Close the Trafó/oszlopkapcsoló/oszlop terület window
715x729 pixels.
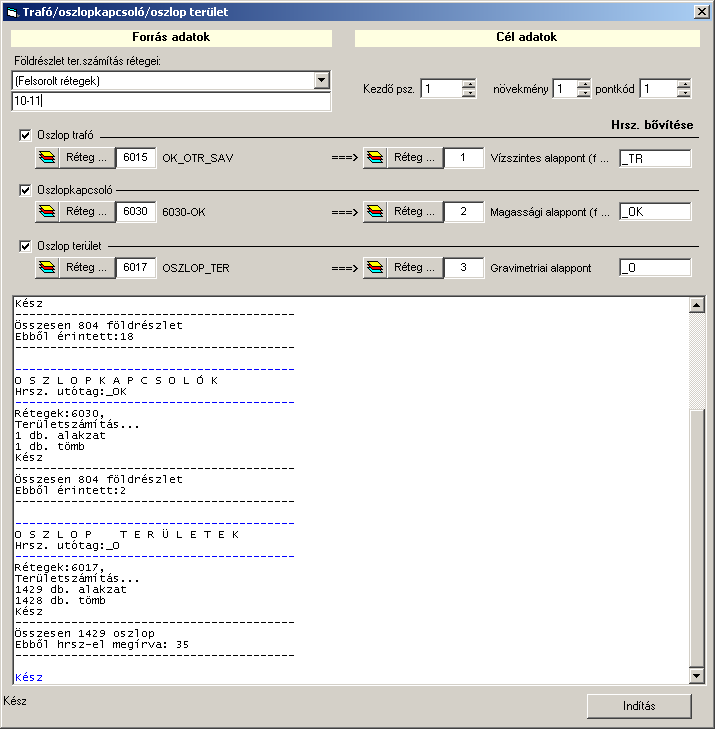701,12
